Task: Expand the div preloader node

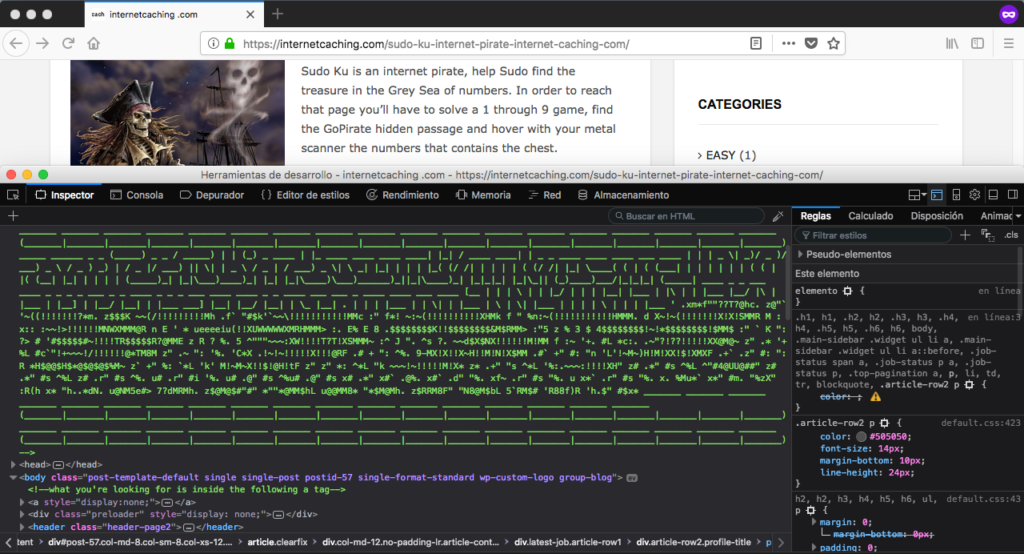Action: [x=22, y=514]
